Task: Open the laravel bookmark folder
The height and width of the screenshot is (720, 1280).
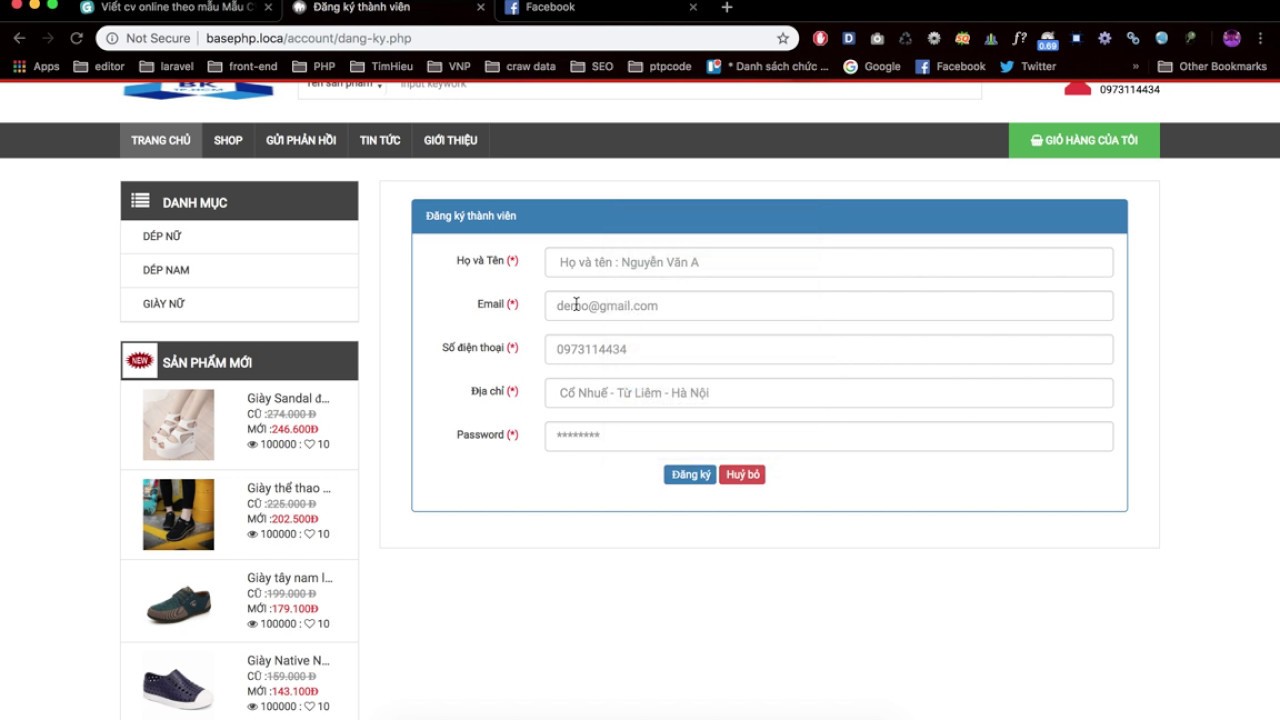Action: point(167,66)
